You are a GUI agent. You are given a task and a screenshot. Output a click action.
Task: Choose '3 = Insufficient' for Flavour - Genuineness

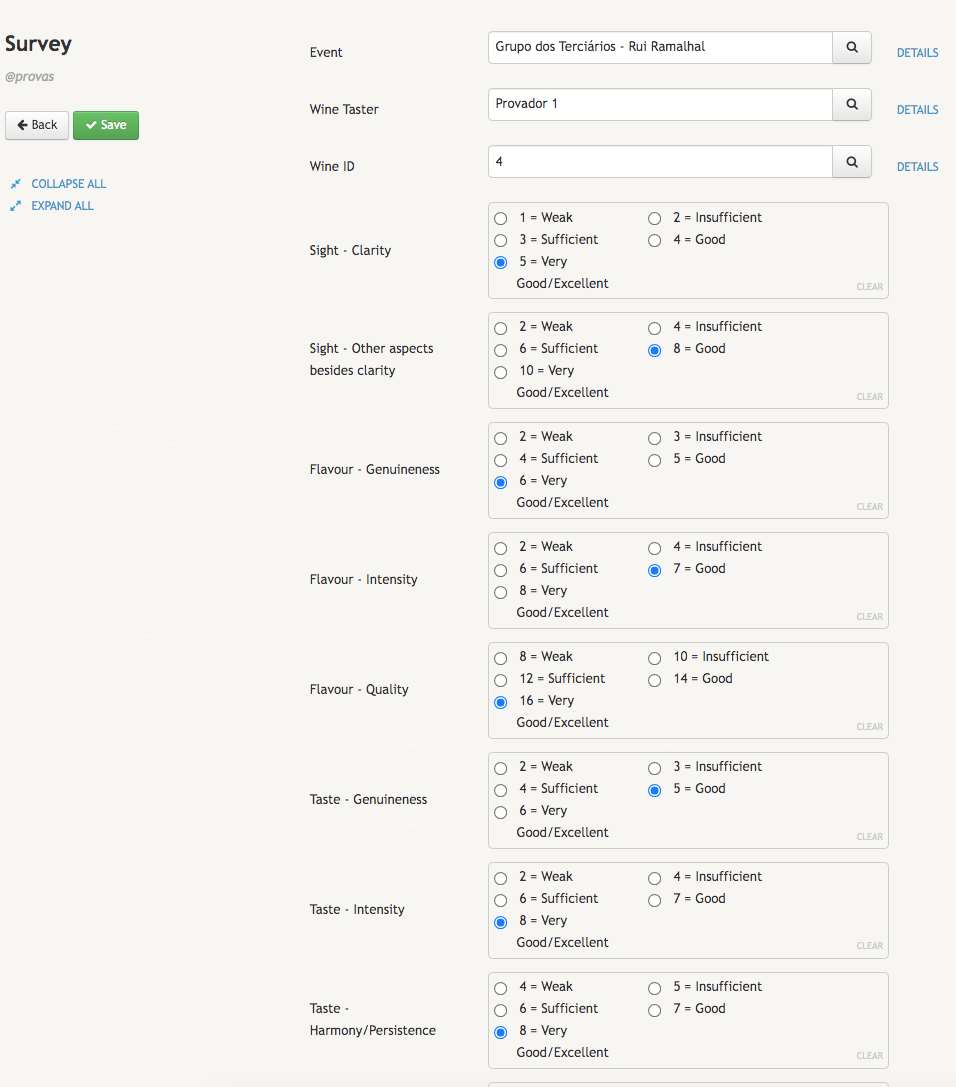(654, 438)
